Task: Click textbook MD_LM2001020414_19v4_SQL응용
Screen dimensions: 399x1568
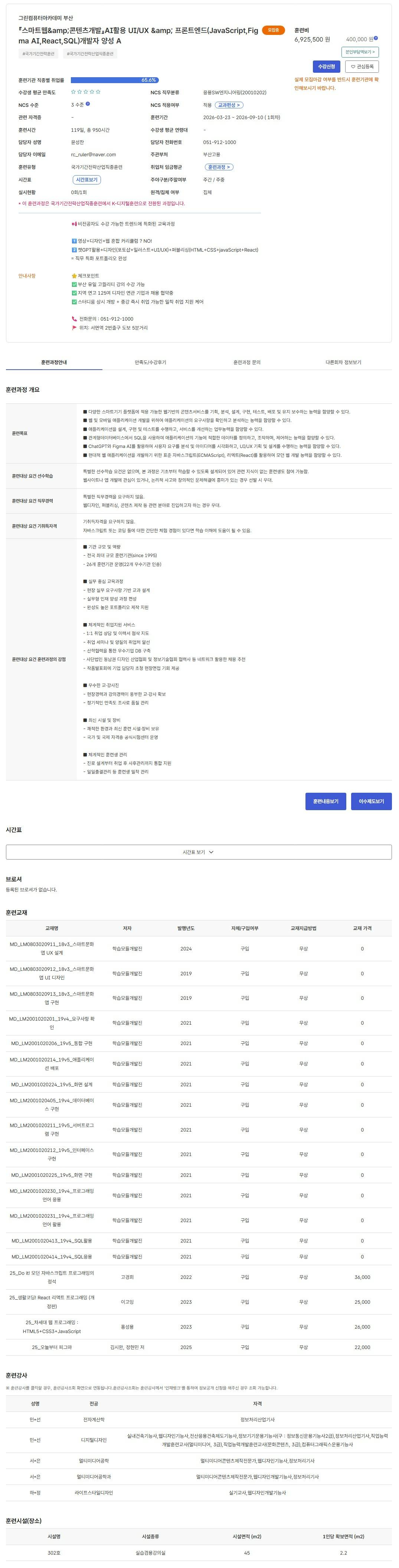Action: (52, 1256)
